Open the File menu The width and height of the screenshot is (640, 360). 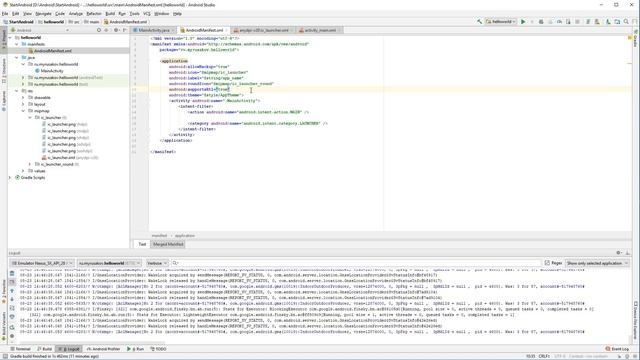pyautogui.click(x=5, y=13)
